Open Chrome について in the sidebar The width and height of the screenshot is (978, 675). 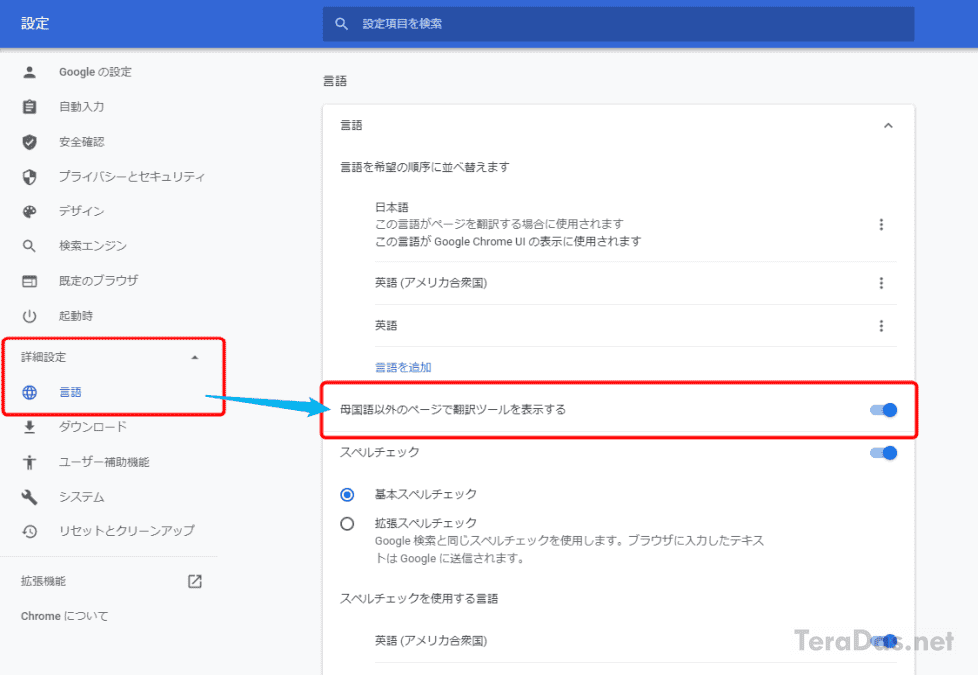pos(64,616)
